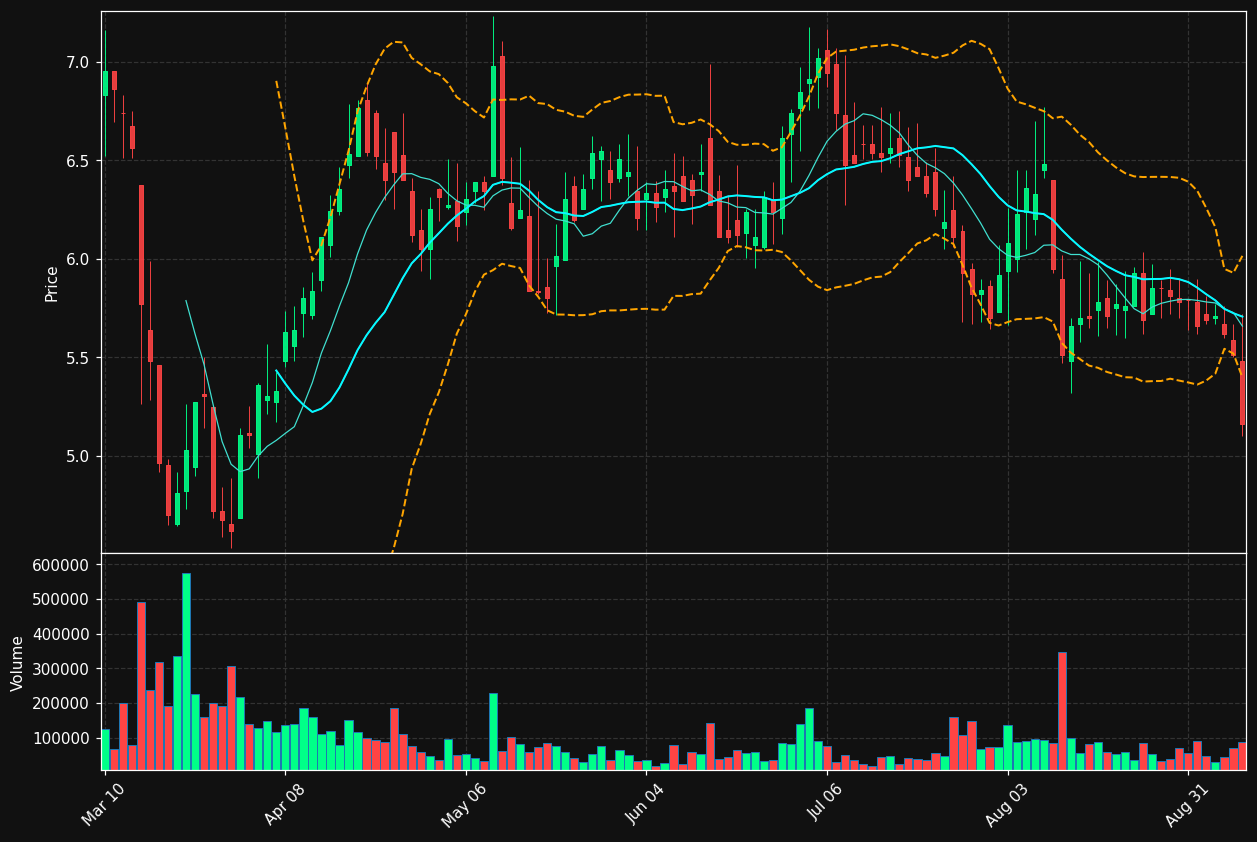This screenshot has height=842, width=1257.
Task: Select the red volume spike after Aug 03
Action: point(1062,711)
